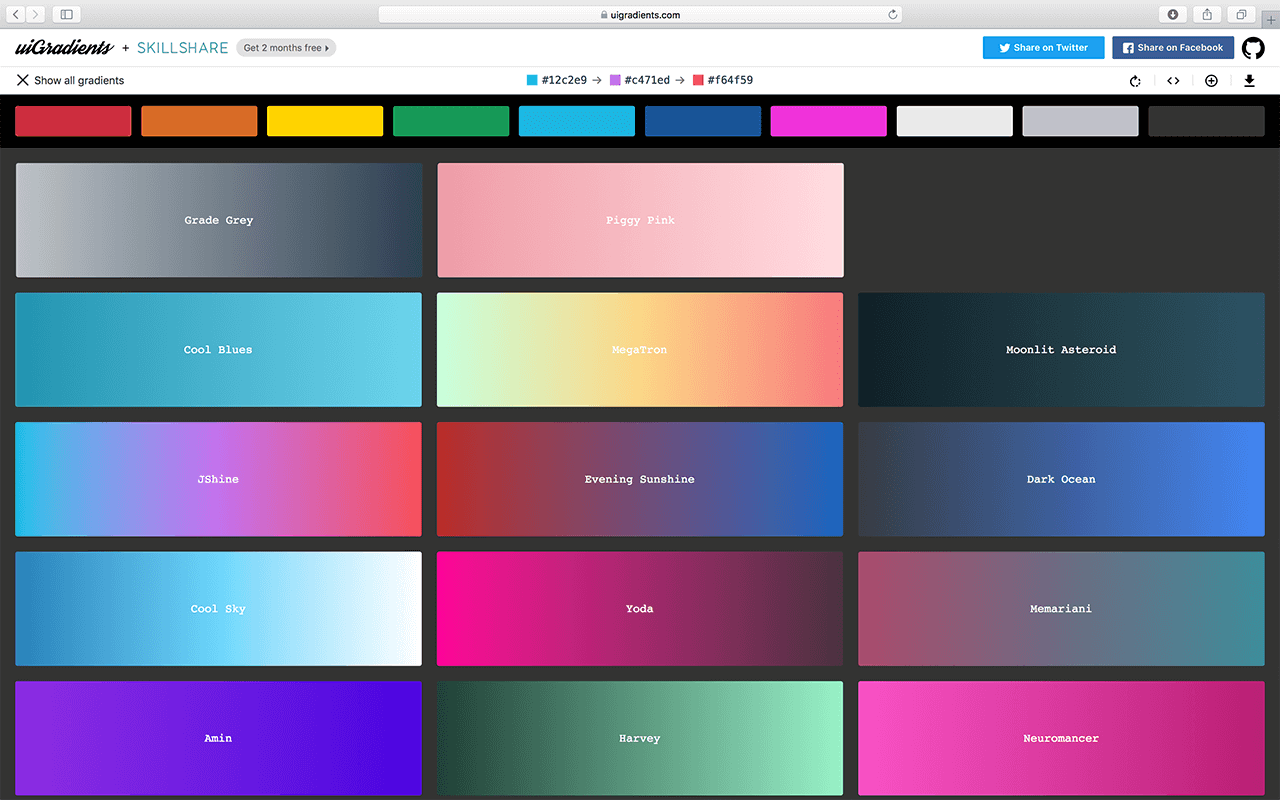Click the Safari sidebar toggle icon

tap(66, 14)
